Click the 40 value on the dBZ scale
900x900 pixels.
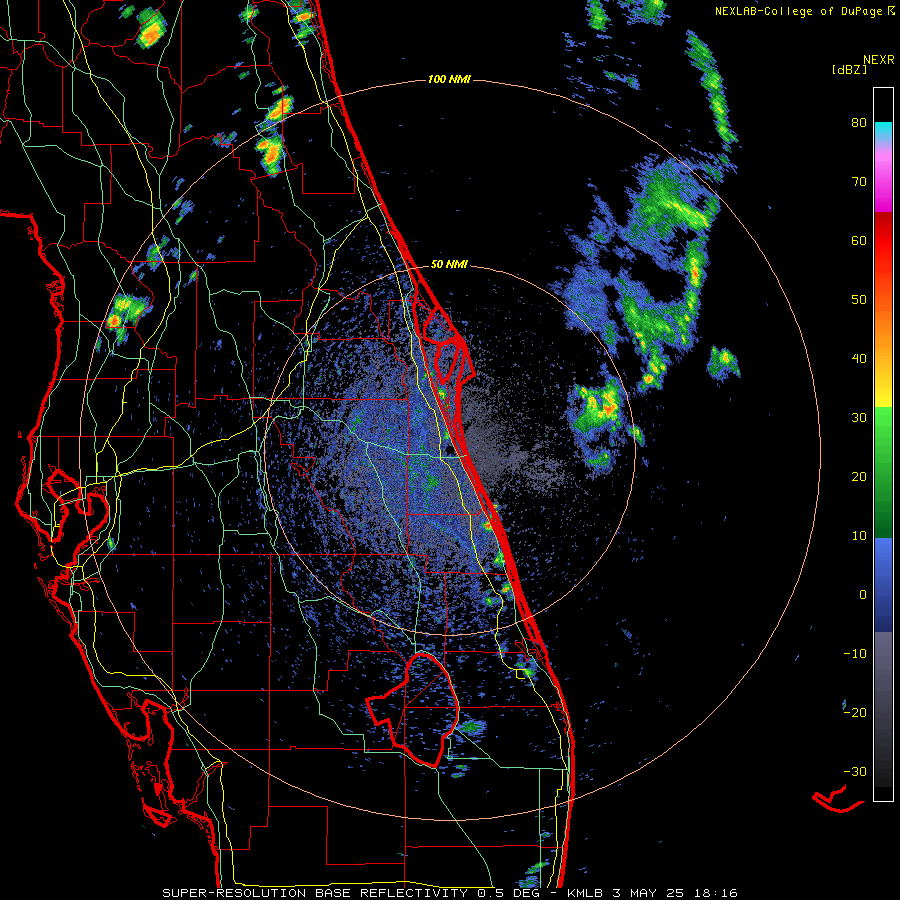(859, 359)
